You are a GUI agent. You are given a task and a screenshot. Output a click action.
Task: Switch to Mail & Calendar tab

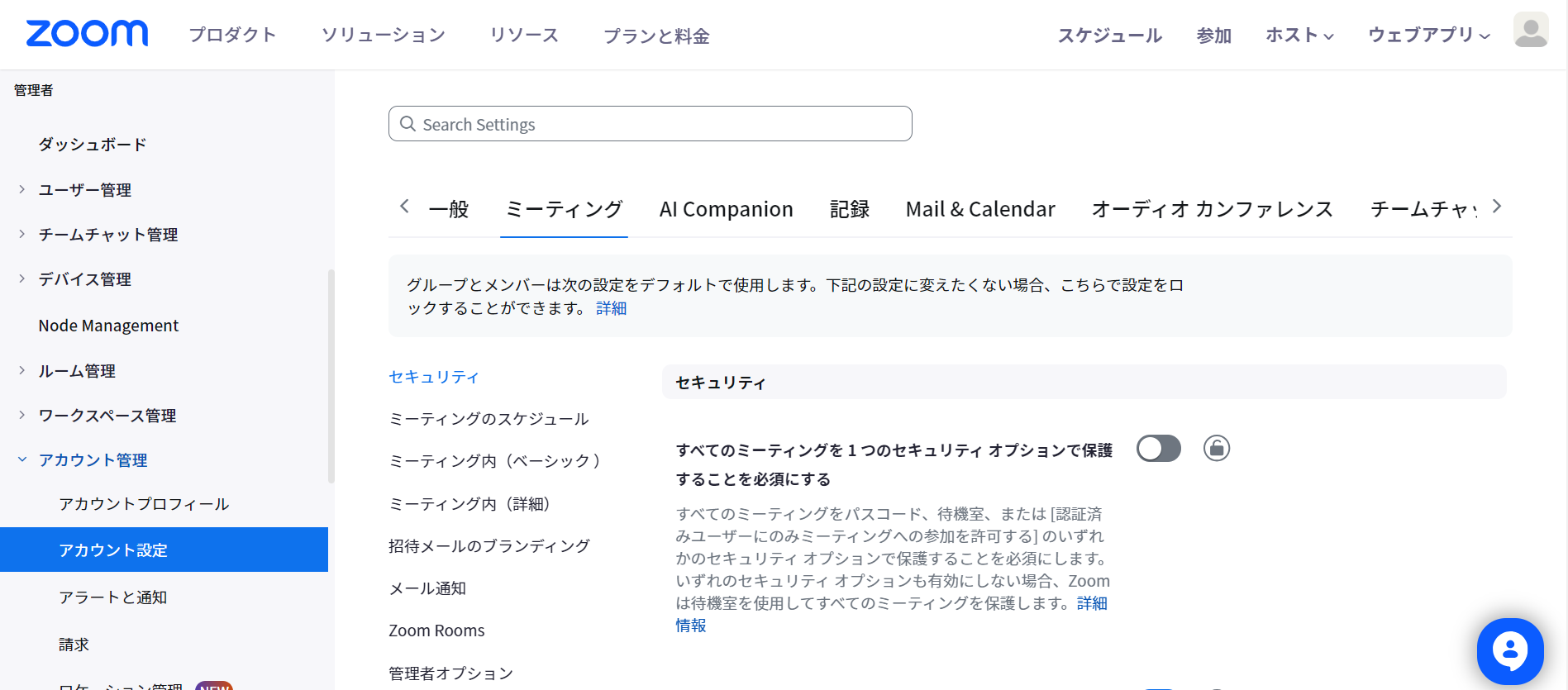(x=980, y=209)
